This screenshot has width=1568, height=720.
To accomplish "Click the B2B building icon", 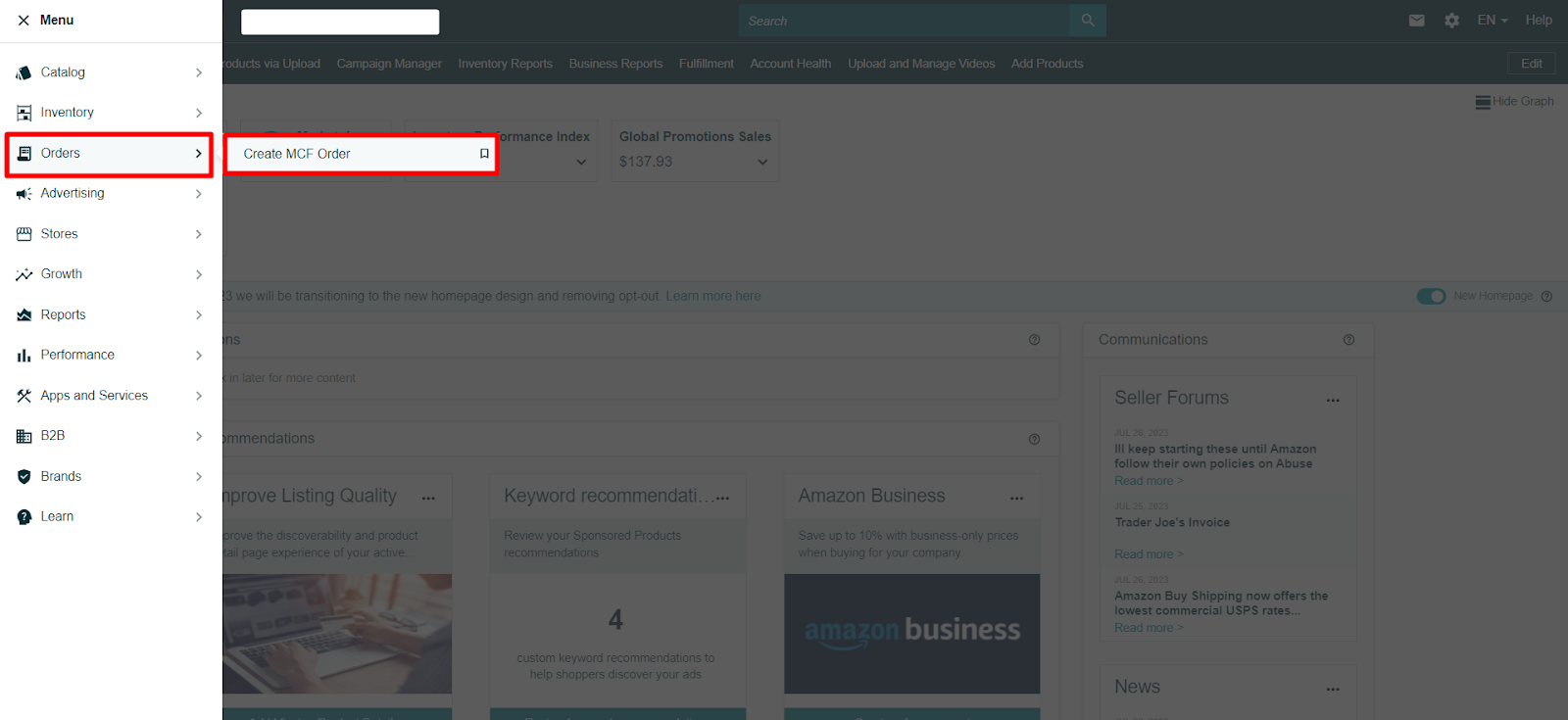I will 24,436.
